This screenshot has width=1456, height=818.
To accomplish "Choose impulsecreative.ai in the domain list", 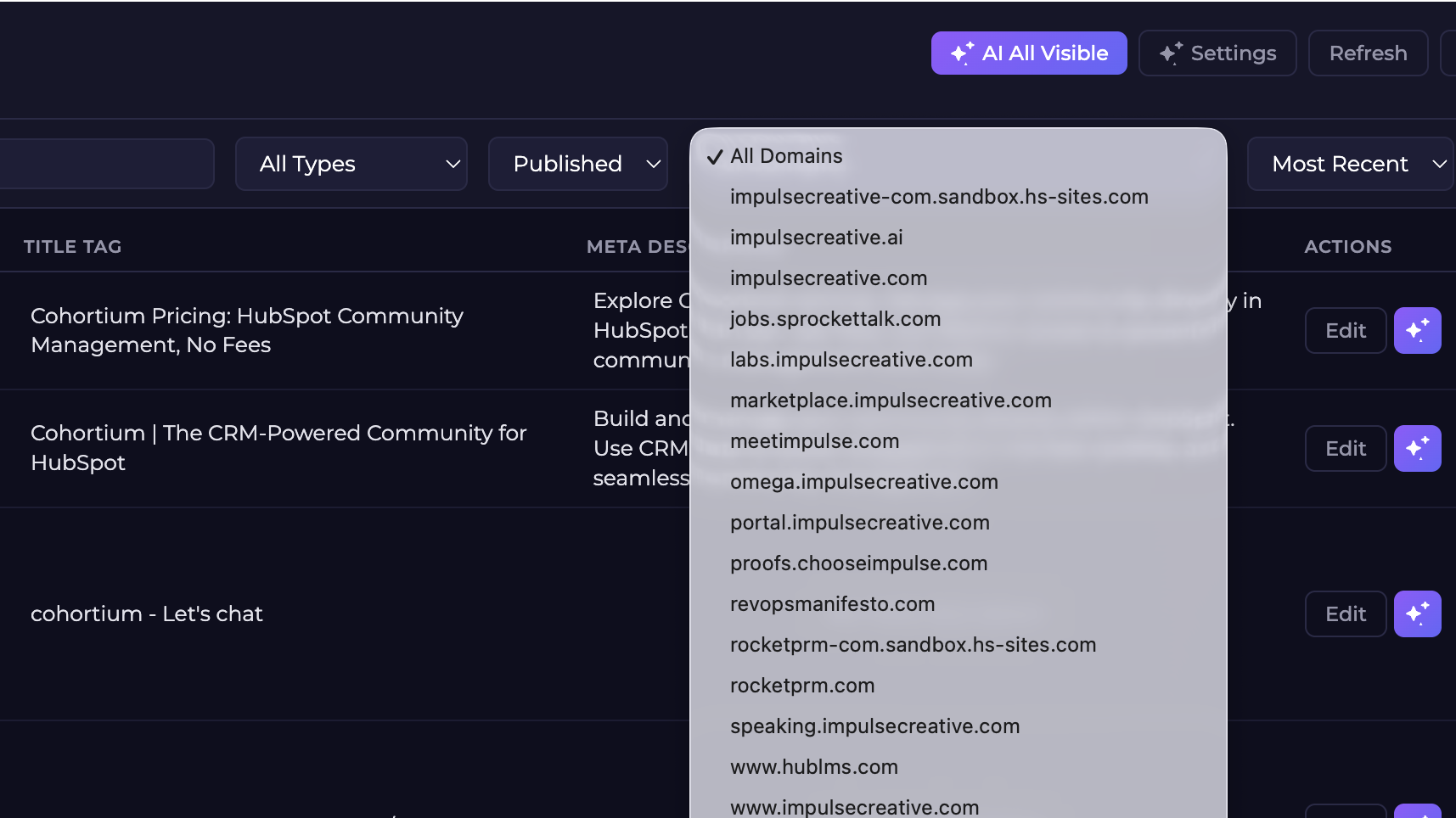I will click(958, 238).
